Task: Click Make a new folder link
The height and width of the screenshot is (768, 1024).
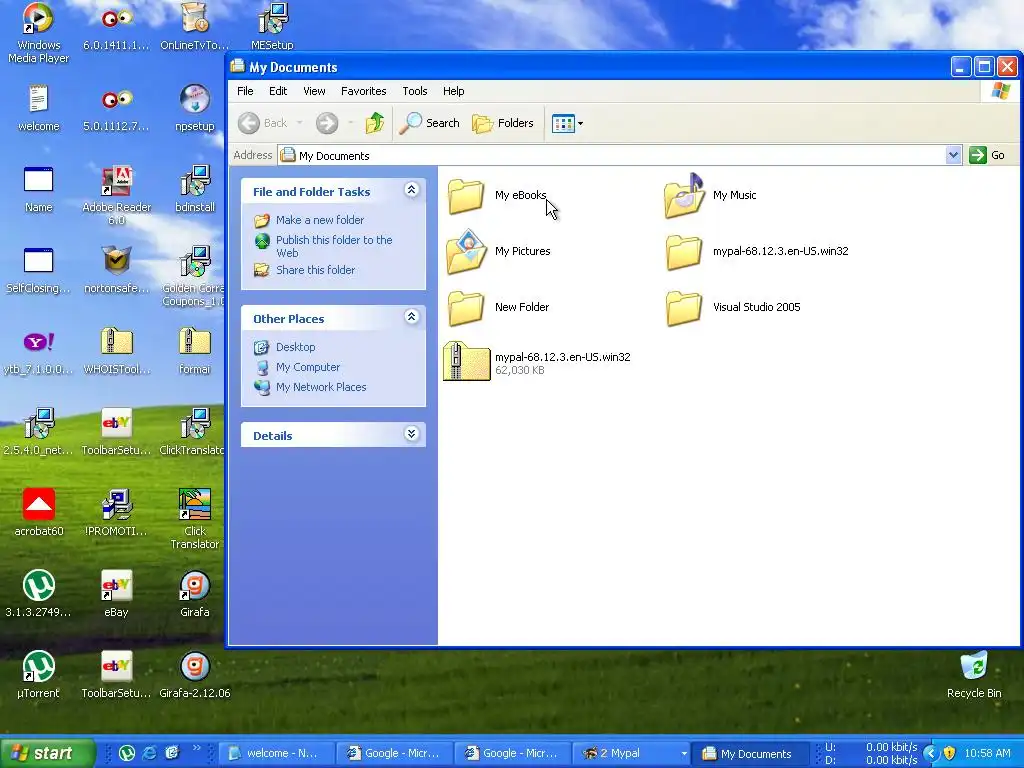Action: pos(319,220)
